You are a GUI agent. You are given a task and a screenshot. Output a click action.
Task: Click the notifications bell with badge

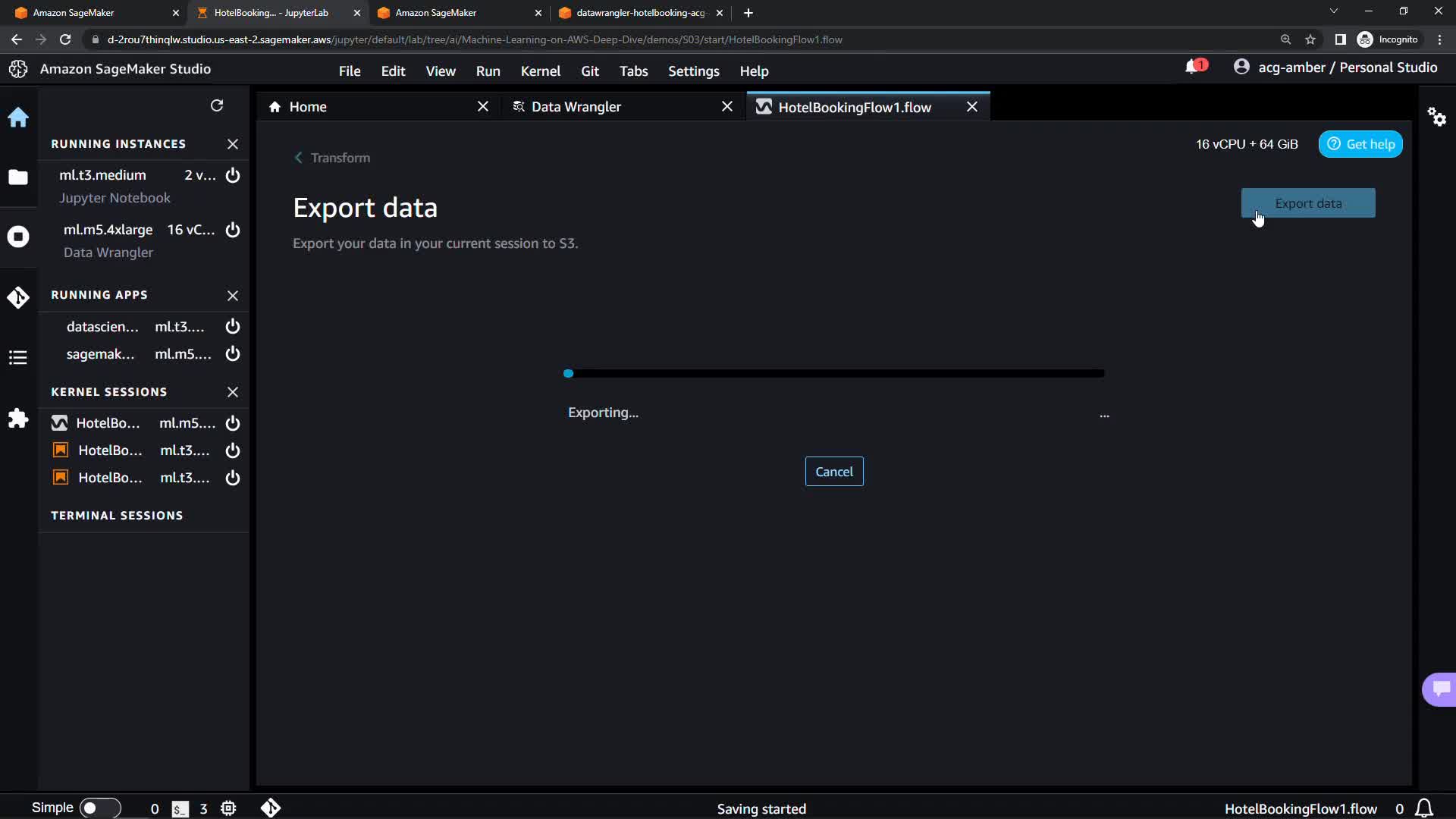(1194, 67)
